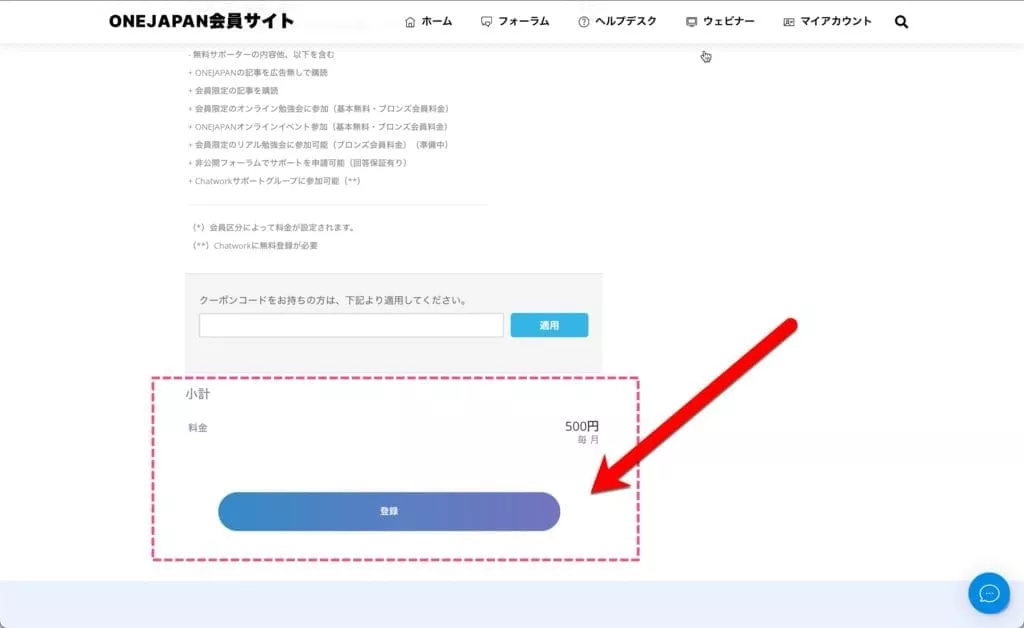Select the ヘルプデスク menu item
The image size is (1024, 628).
(x=625, y=21)
